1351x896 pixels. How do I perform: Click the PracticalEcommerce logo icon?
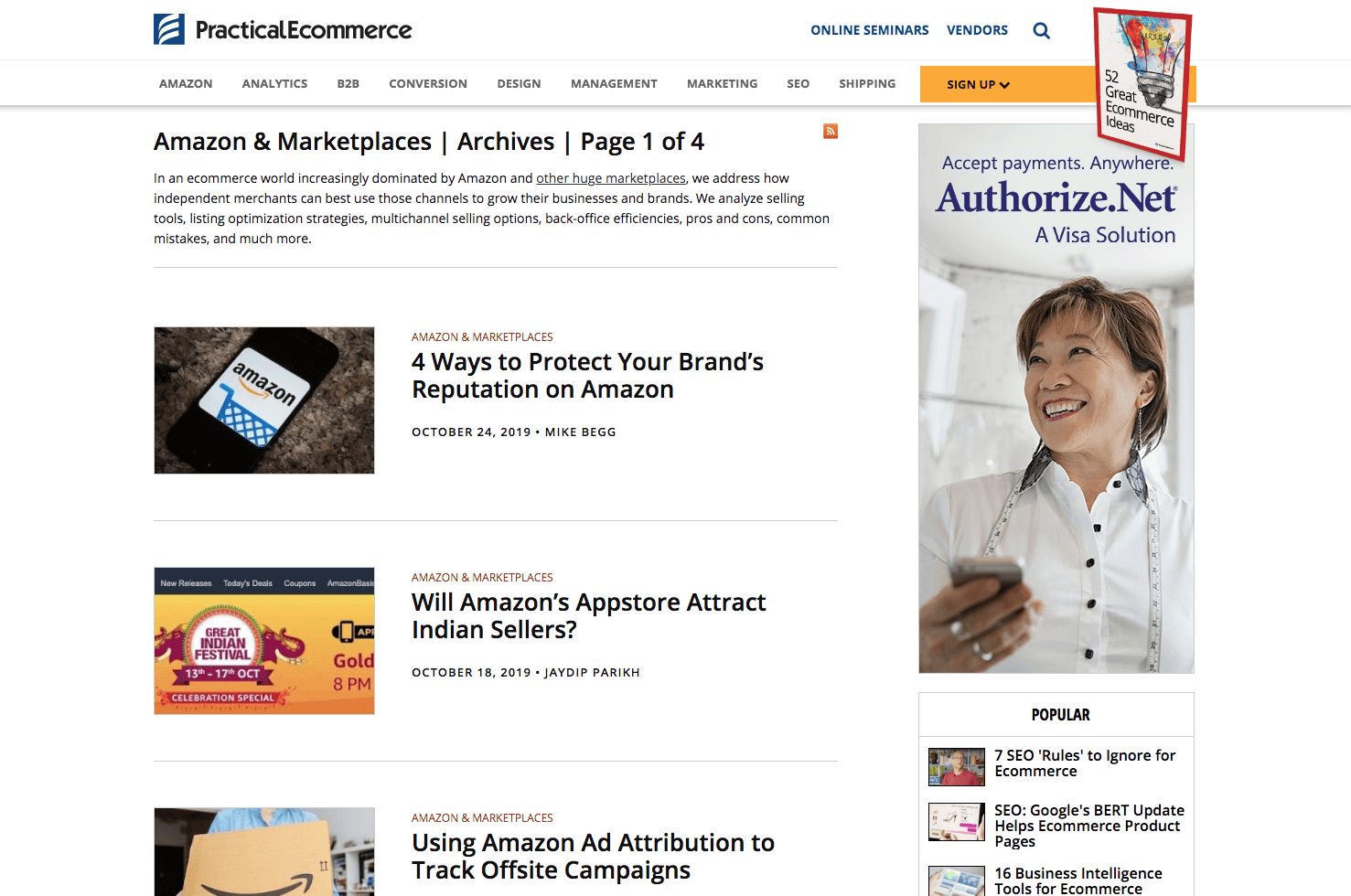[x=169, y=29]
